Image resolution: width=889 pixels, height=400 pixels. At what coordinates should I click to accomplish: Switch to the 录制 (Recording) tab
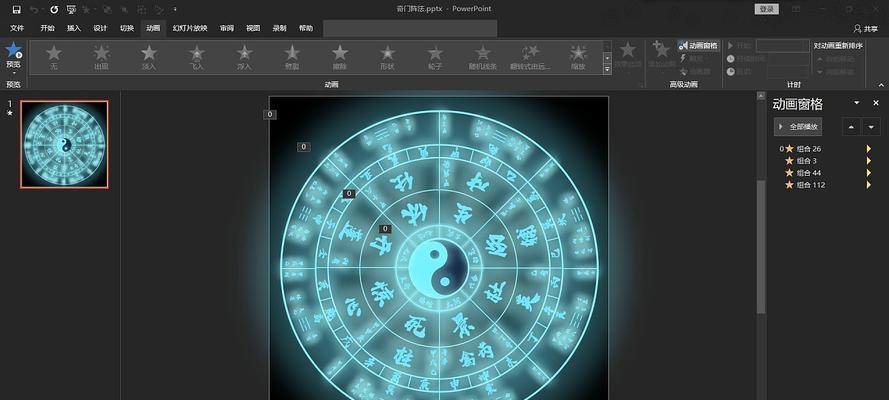pyautogui.click(x=280, y=28)
